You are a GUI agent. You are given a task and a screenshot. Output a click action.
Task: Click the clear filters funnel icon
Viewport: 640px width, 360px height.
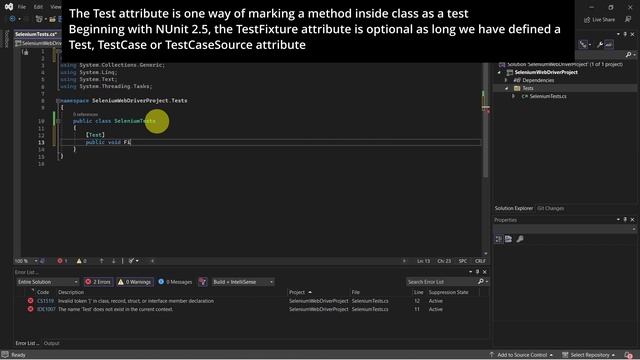point(203,282)
